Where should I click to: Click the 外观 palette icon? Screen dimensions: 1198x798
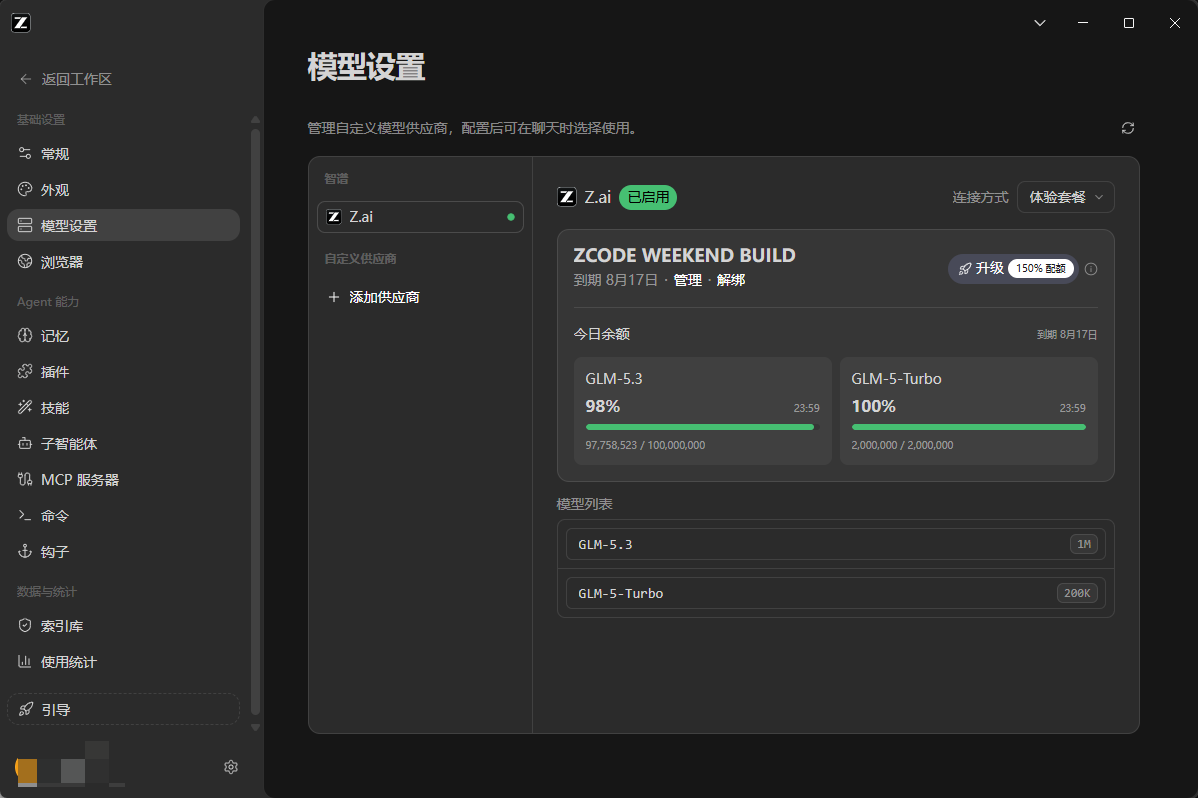coord(25,190)
